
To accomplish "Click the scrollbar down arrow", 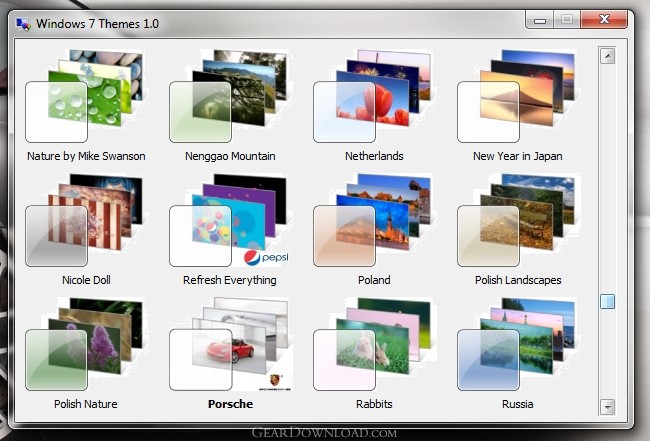I will pos(607,406).
